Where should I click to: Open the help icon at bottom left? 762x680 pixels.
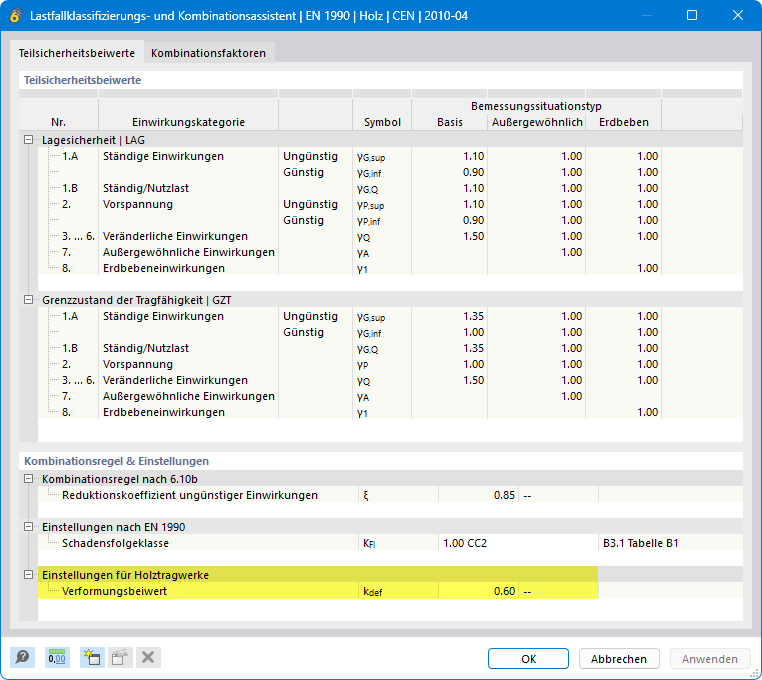(x=22, y=658)
